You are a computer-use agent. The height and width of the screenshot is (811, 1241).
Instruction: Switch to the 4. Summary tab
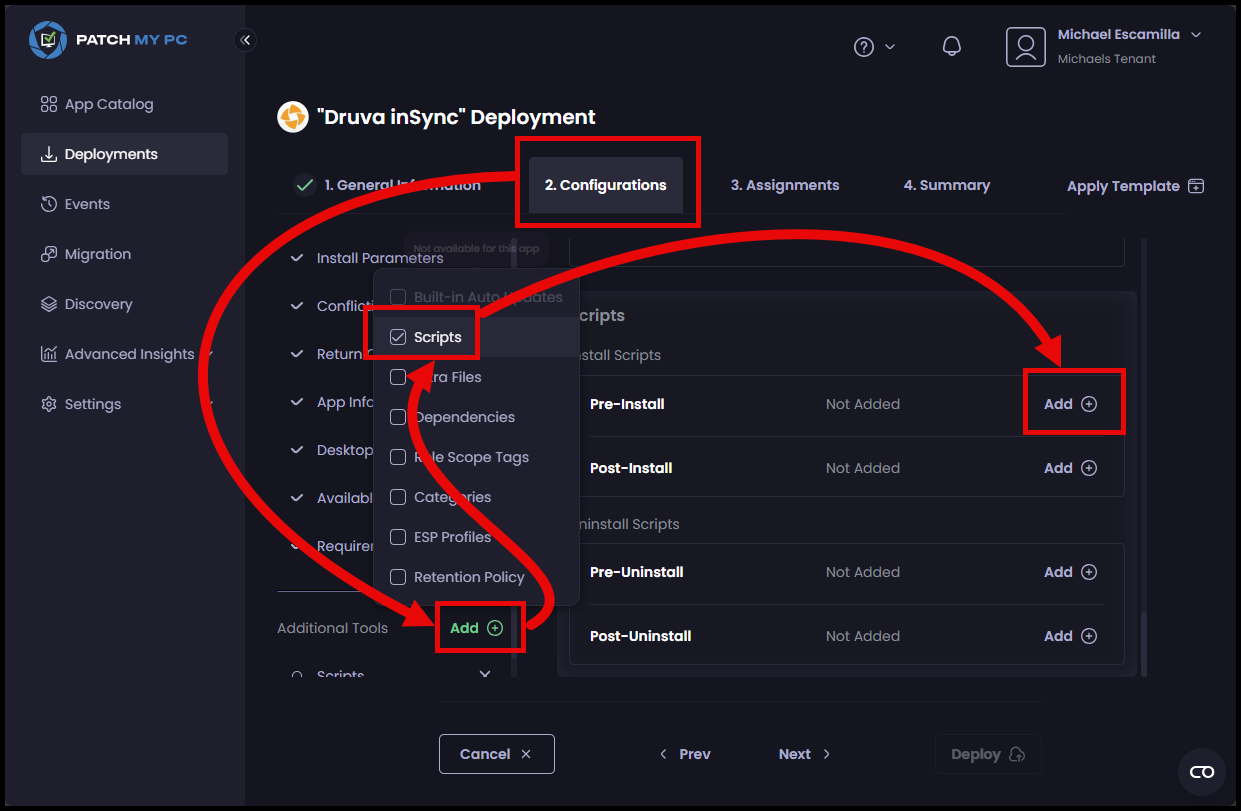(947, 185)
